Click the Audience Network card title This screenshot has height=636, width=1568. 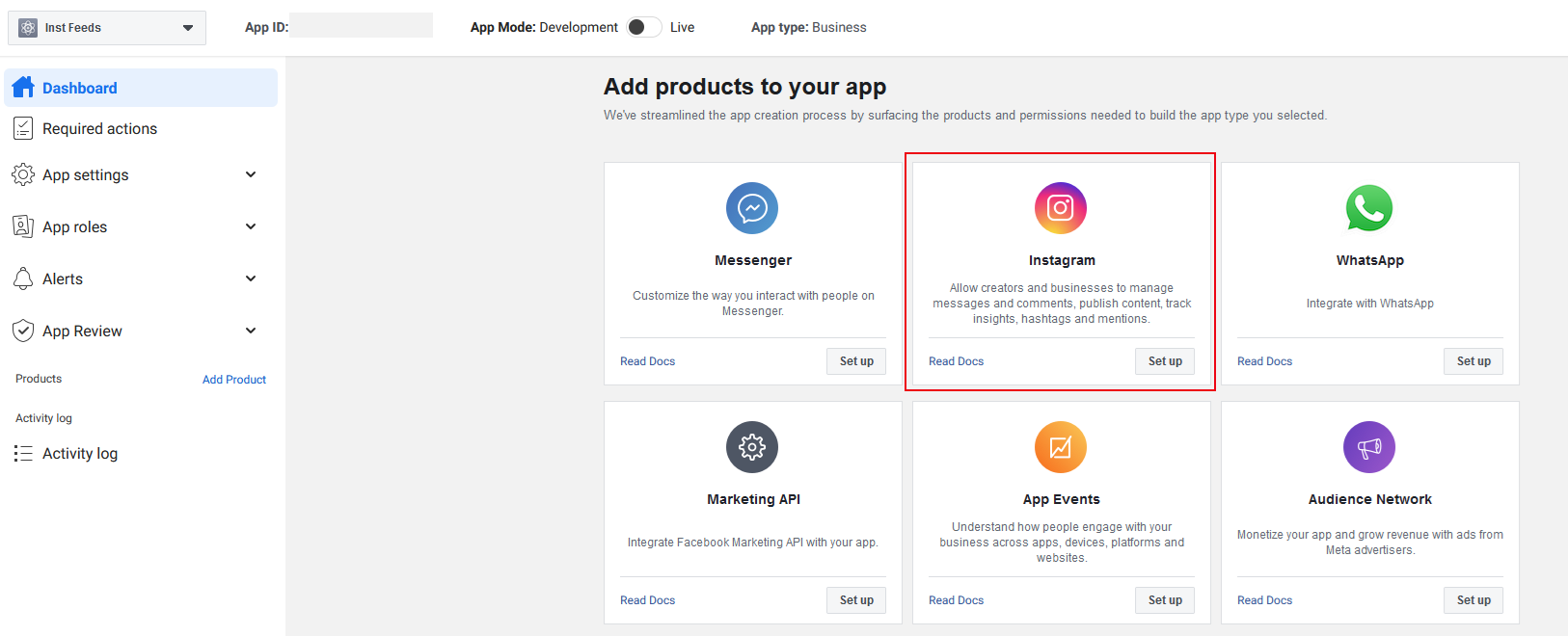click(1369, 499)
